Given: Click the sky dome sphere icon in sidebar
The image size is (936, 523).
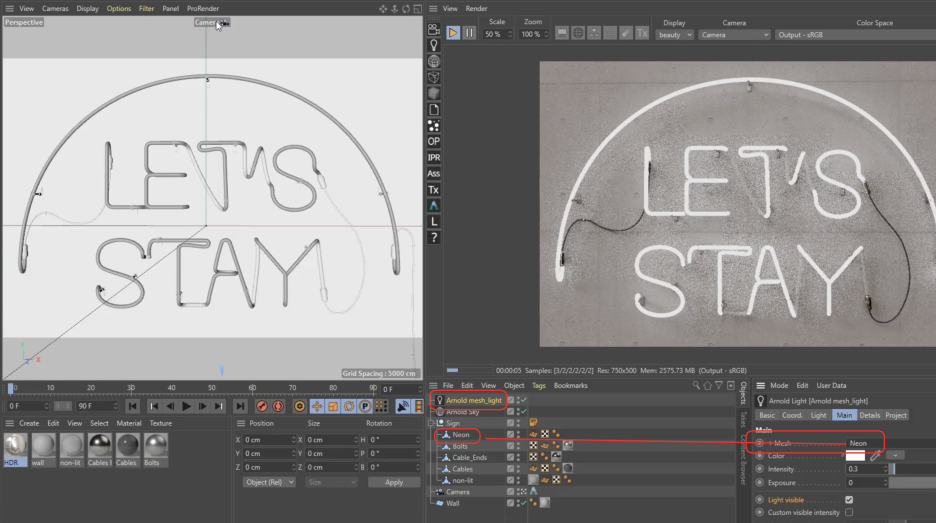Looking at the screenshot, I should coord(434,61).
